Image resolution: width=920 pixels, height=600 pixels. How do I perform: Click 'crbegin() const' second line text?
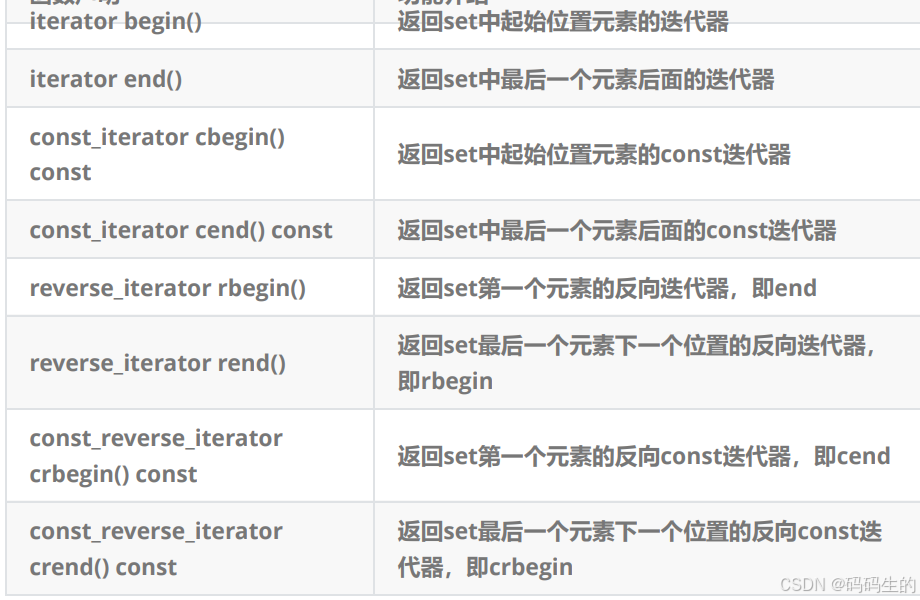point(113,474)
